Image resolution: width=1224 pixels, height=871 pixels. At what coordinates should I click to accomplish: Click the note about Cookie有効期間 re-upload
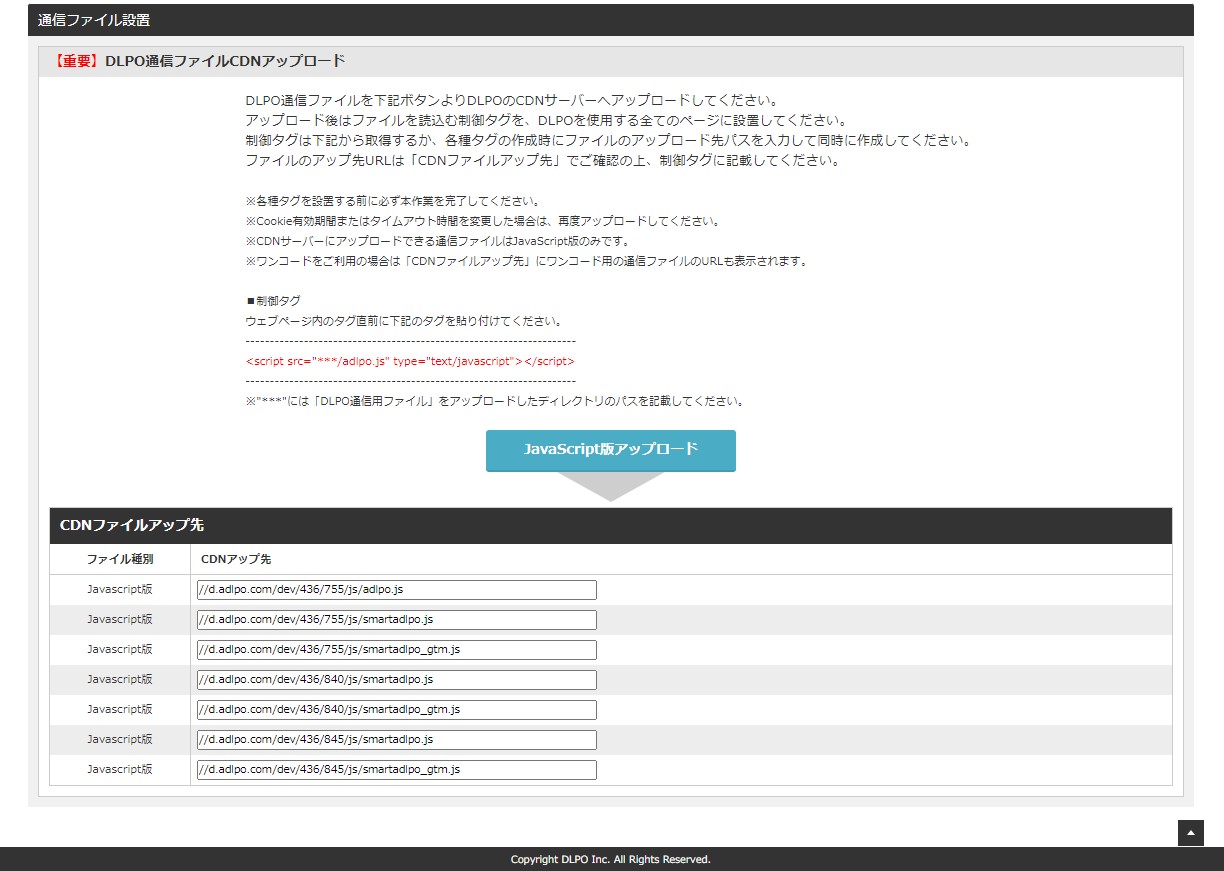(x=483, y=221)
